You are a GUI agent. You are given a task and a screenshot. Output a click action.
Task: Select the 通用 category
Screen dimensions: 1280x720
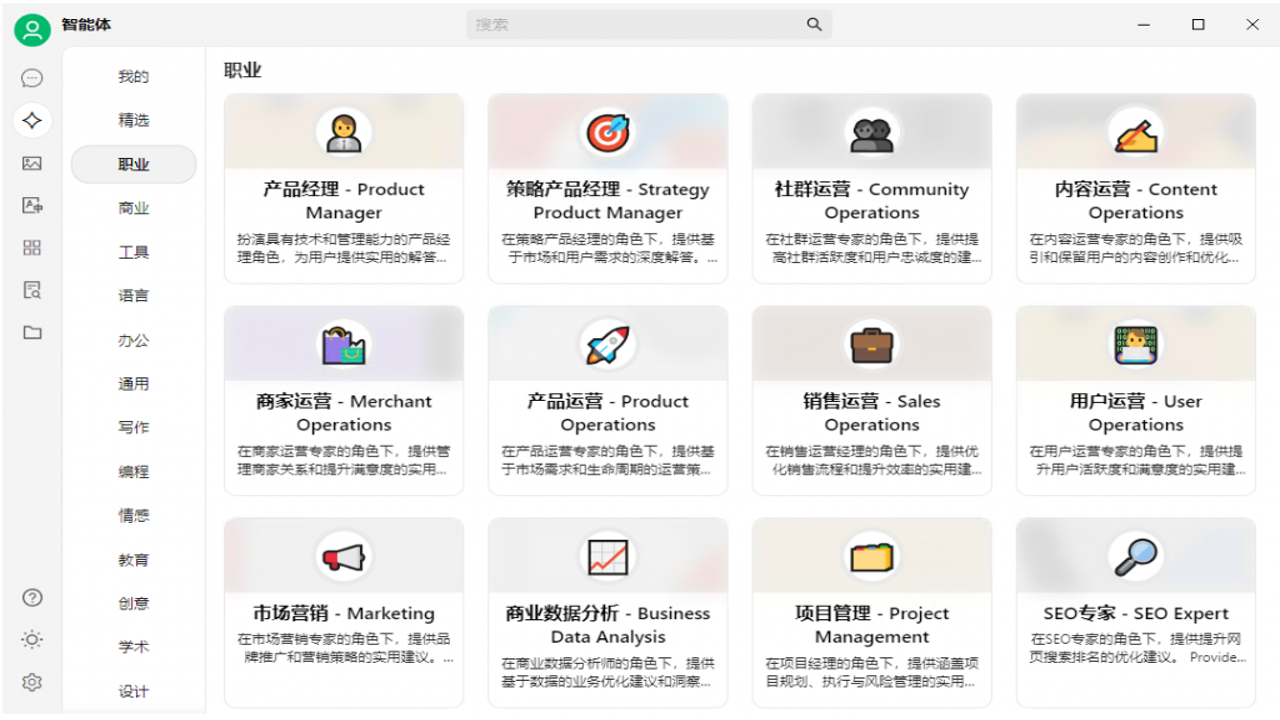(134, 384)
